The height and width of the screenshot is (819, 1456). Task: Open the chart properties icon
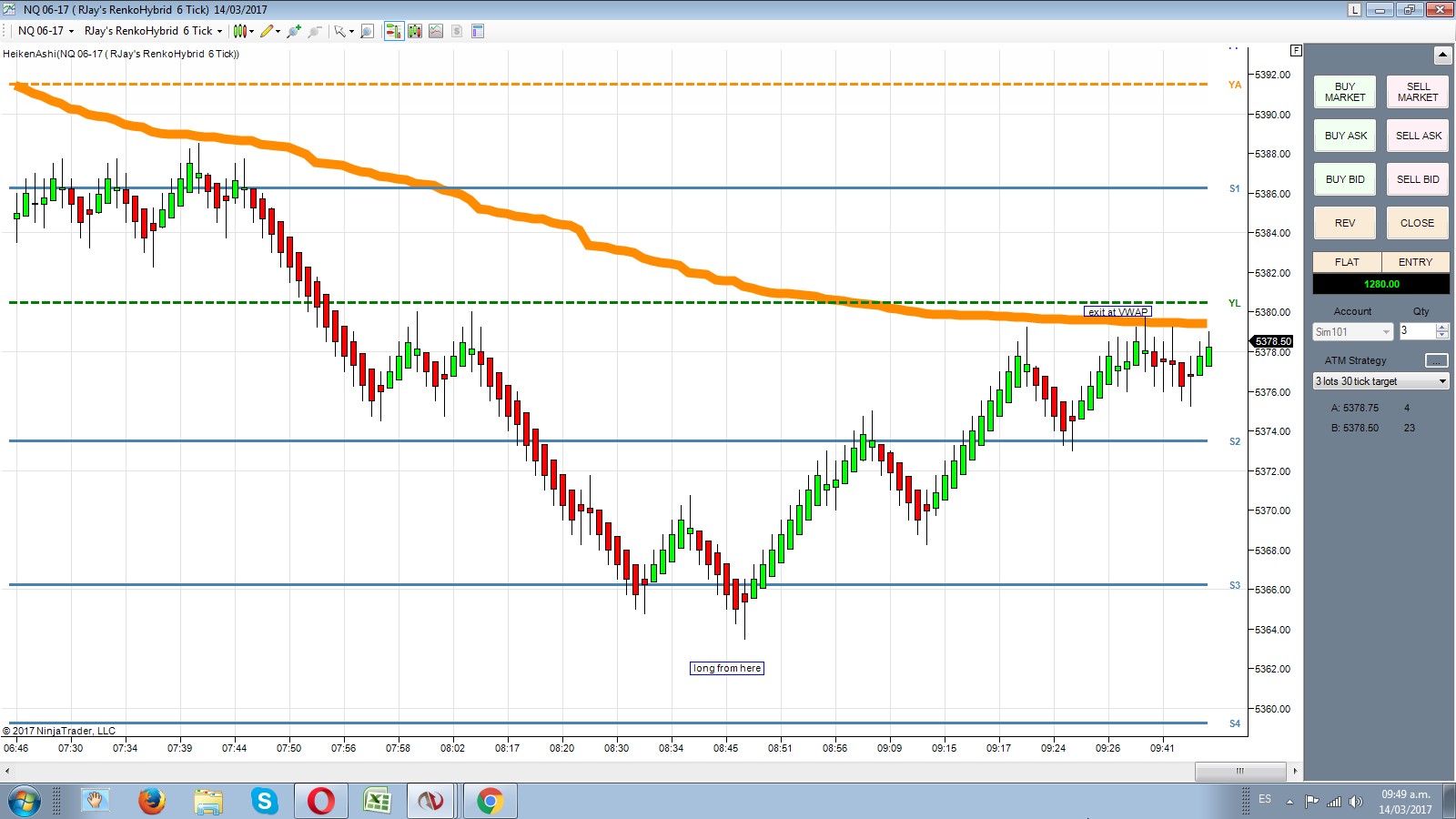coord(478,31)
